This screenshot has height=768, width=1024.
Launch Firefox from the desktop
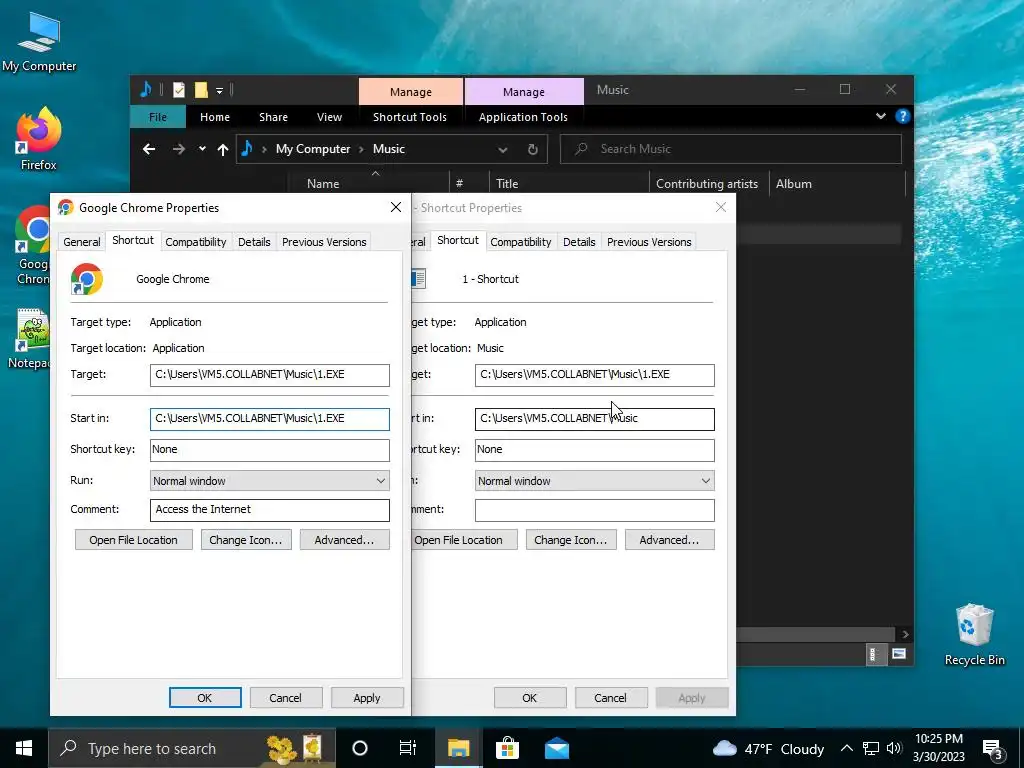tap(39, 138)
